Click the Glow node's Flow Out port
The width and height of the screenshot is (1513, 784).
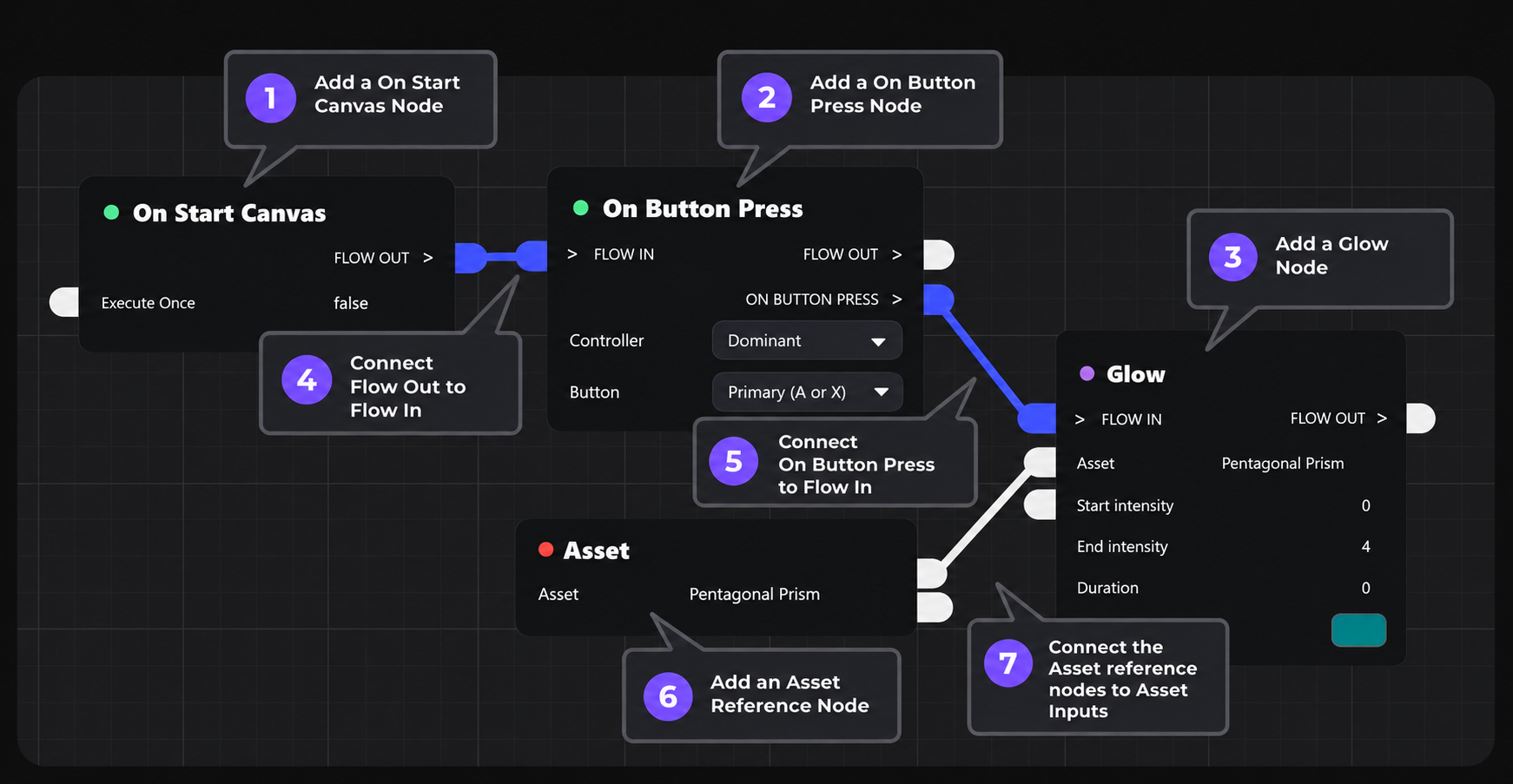pyautogui.click(x=1420, y=418)
